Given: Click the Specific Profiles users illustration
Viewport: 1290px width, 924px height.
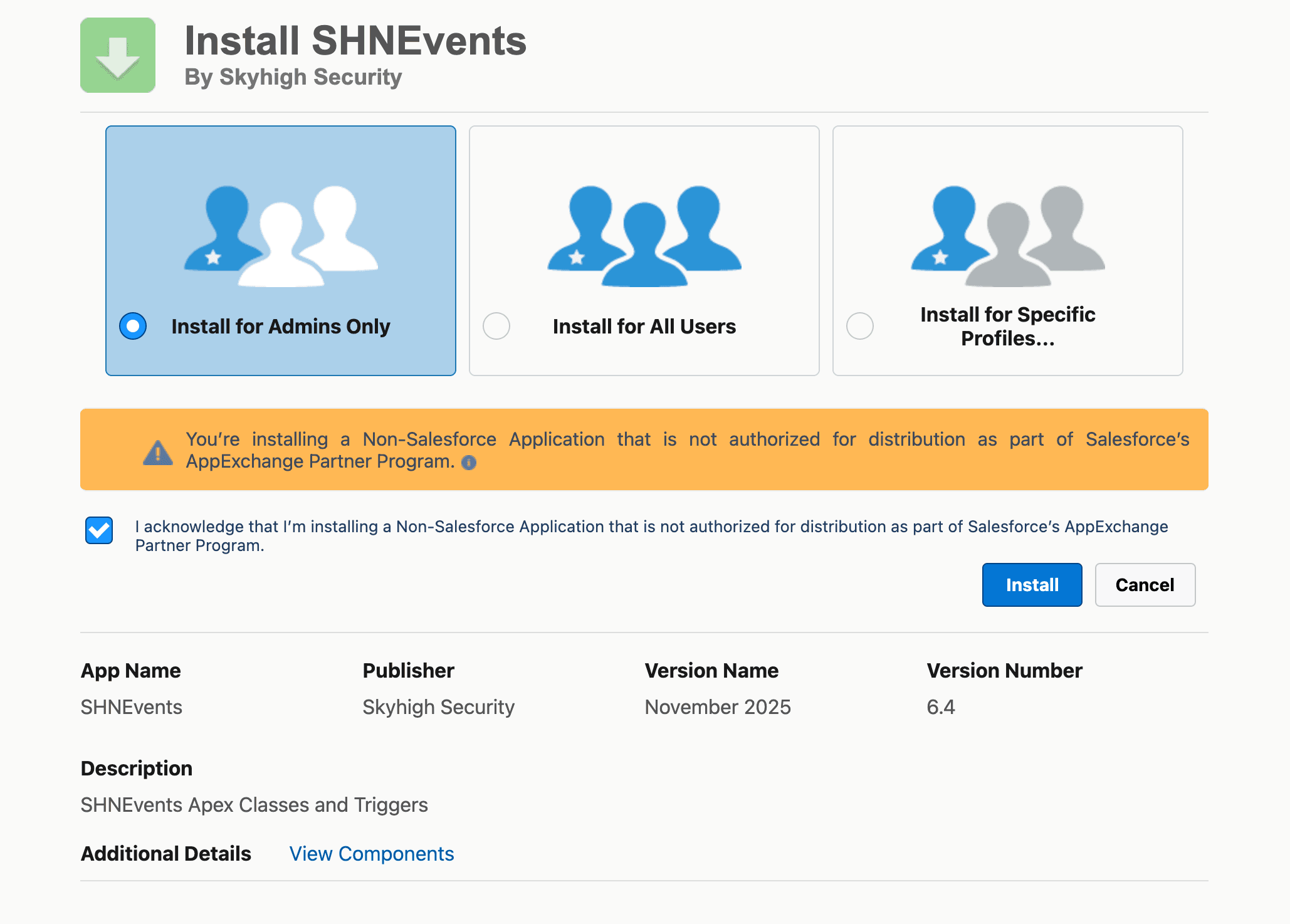Looking at the screenshot, I should click(x=1008, y=236).
